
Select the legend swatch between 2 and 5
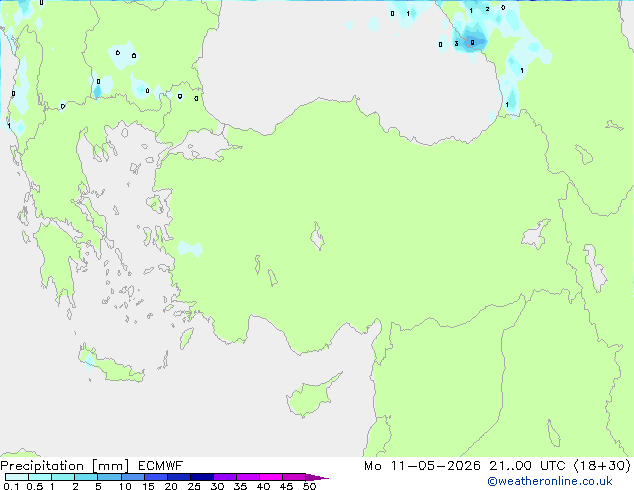coord(86,477)
